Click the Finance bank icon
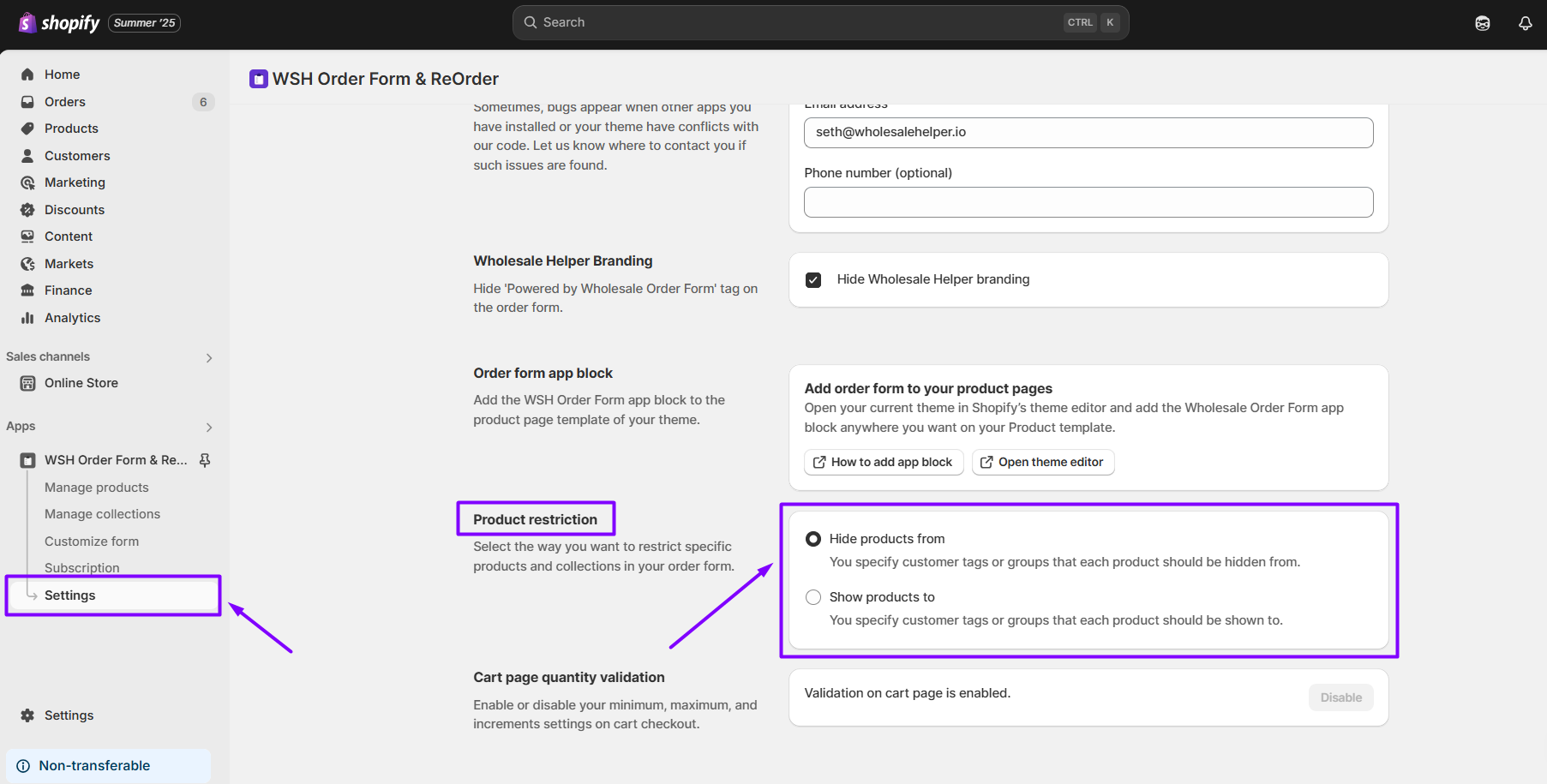The height and width of the screenshot is (784, 1547). tap(27, 290)
